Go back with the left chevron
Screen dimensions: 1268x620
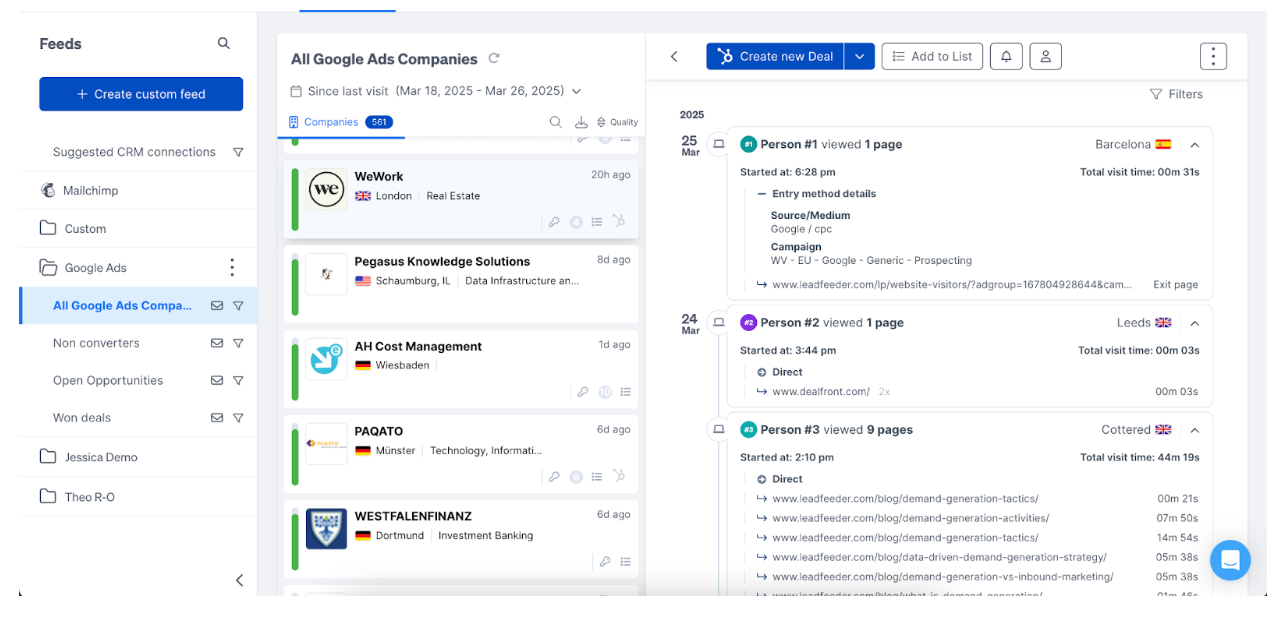(x=674, y=56)
